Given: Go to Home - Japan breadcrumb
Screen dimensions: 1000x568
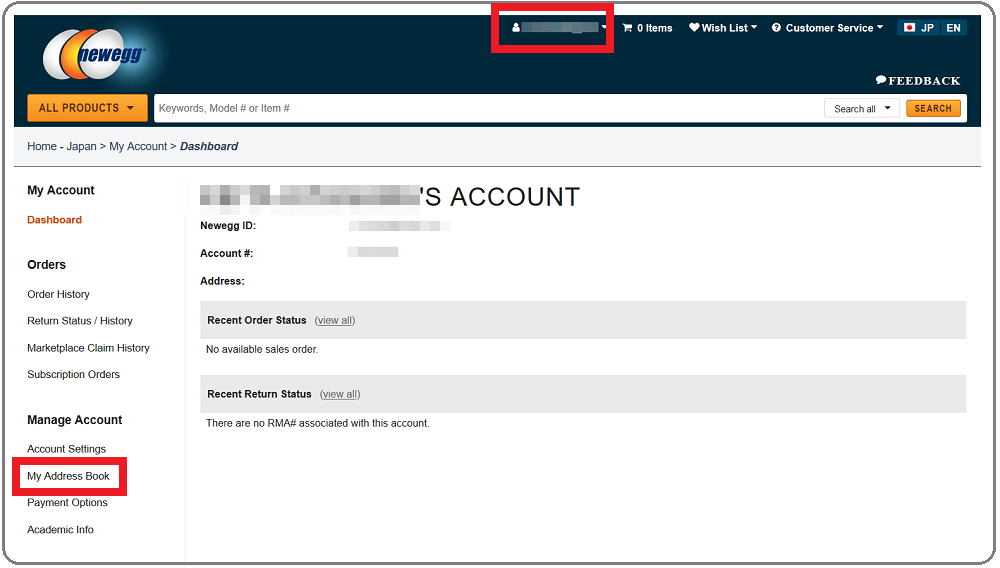Looking at the screenshot, I should pos(62,146).
